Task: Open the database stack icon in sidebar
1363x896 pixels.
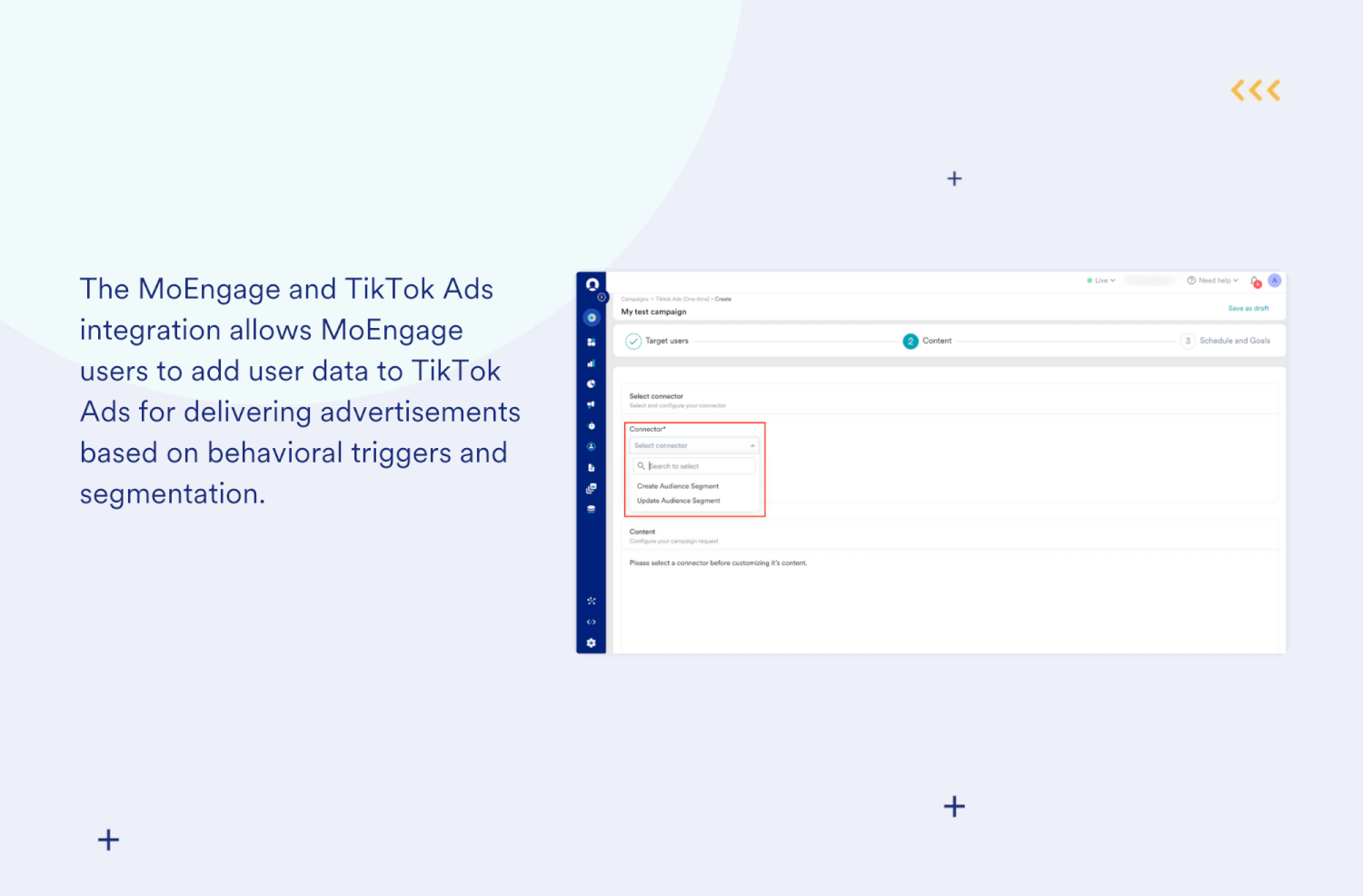Action: [592, 510]
